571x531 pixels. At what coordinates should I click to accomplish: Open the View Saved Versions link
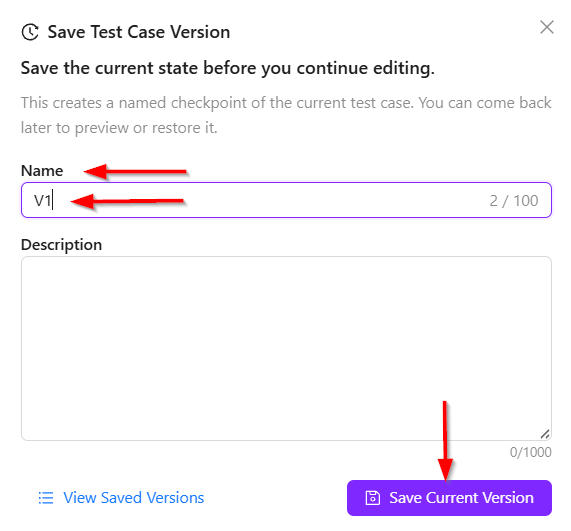pos(133,498)
